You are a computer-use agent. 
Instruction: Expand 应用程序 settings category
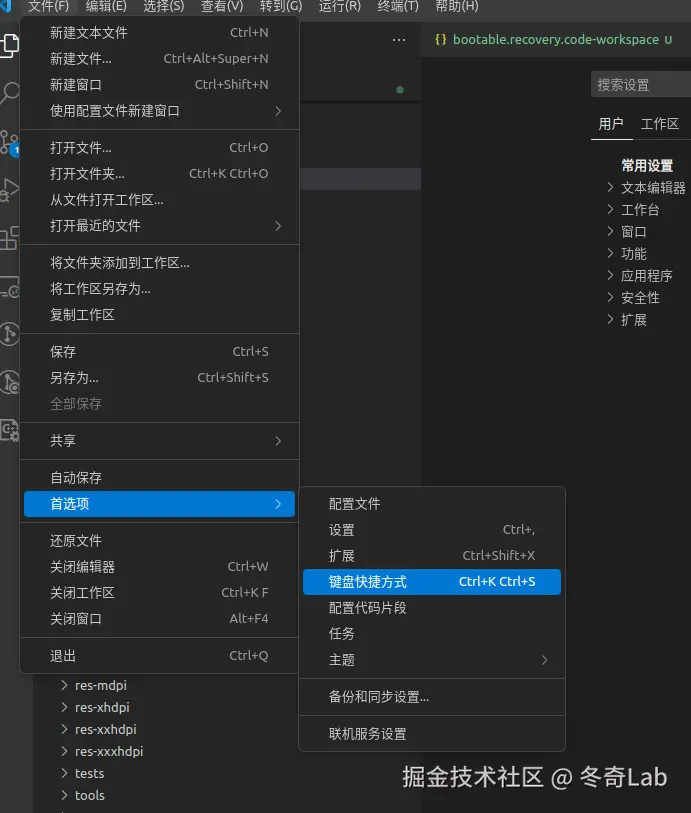tap(639, 276)
